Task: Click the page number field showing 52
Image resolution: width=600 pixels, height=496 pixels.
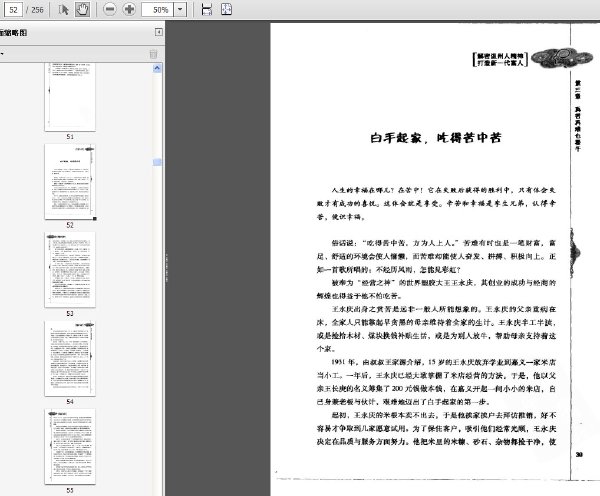Action: point(13,10)
